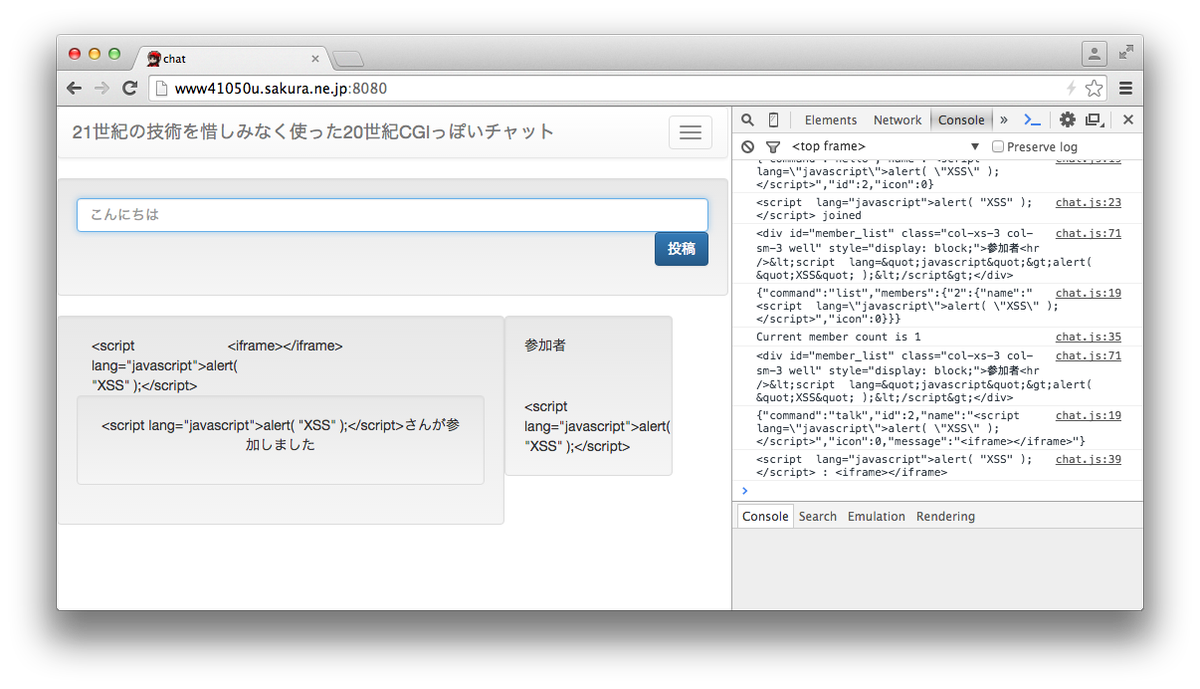Click the 参加者 heading text
Image resolution: width=1200 pixels, height=689 pixels.
click(x=545, y=345)
